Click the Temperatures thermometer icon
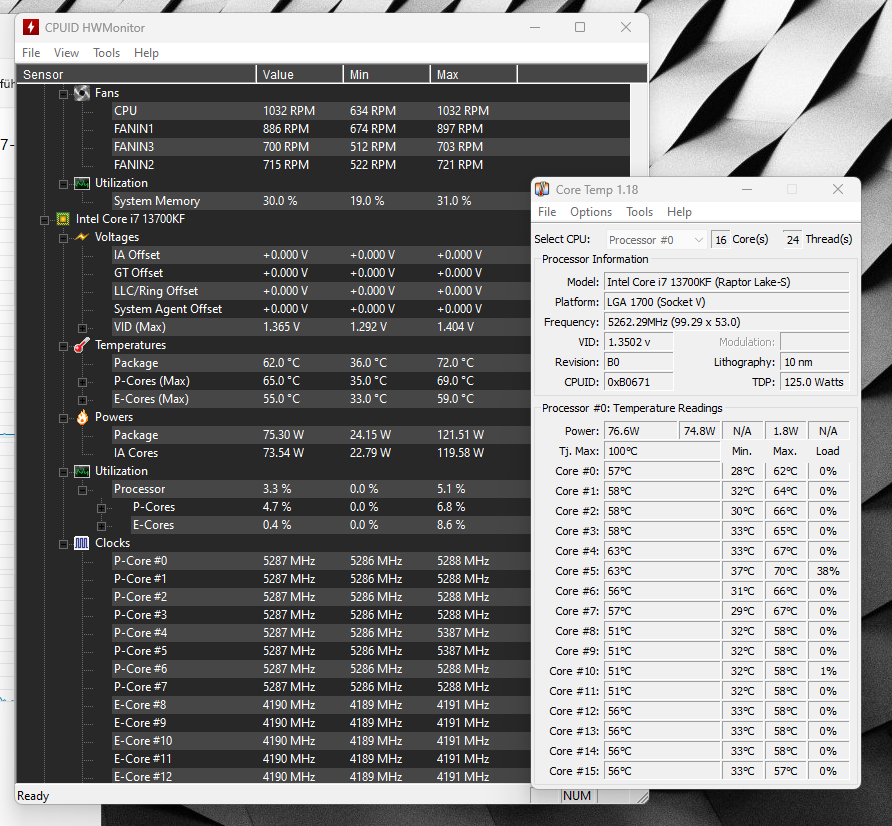Viewport: 892px width, 826px height. click(82, 345)
